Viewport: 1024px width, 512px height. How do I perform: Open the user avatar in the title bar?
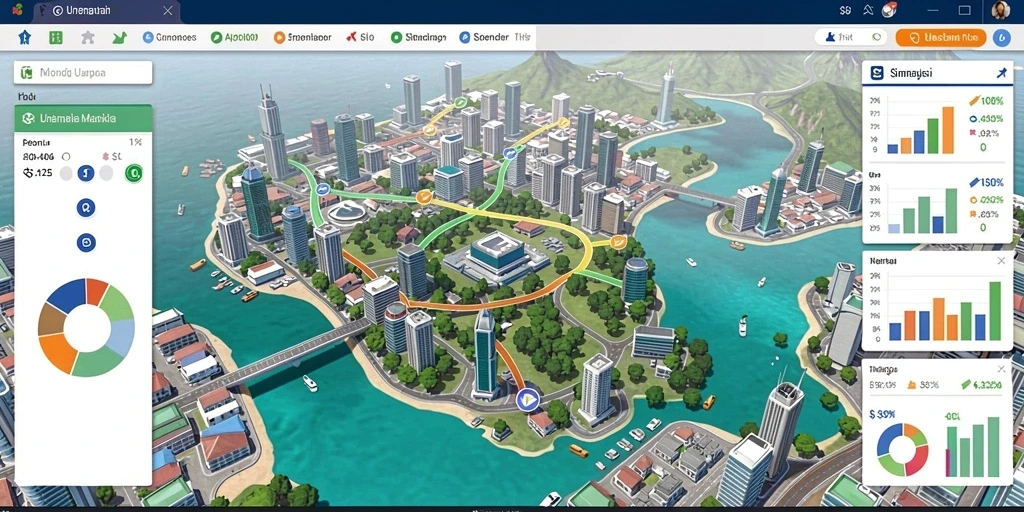[1000, 10]
